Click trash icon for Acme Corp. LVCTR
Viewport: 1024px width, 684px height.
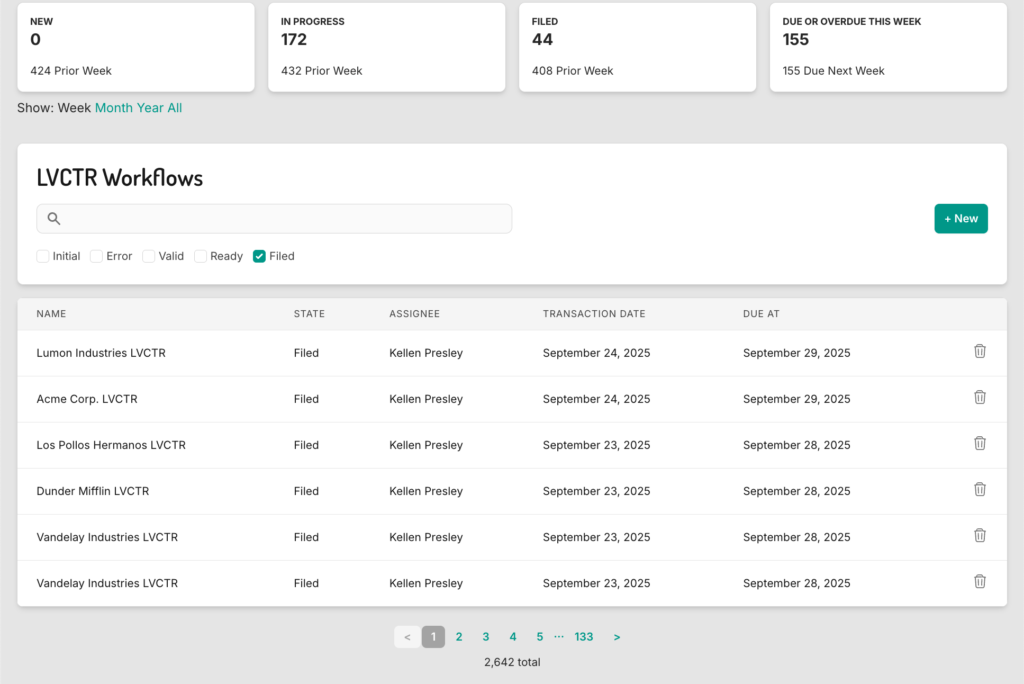(x=979, y=397)
